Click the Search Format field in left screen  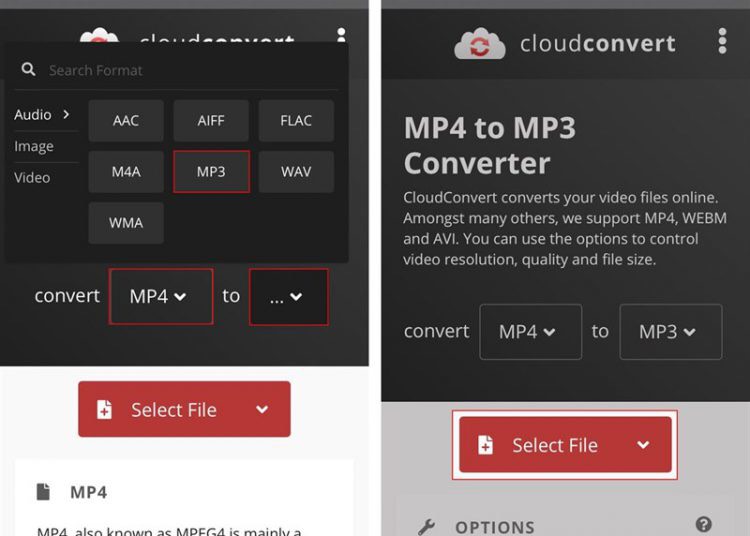click(x=176, y=70)
